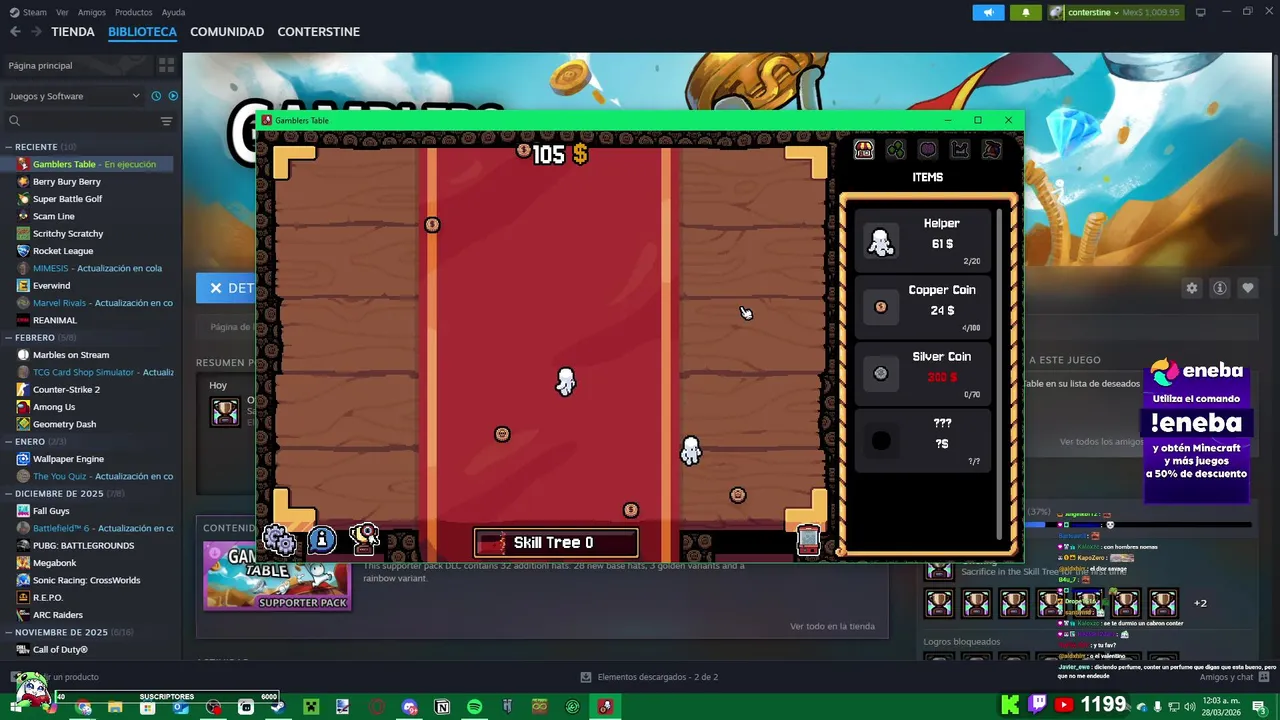Open the clover tab icon in game
Viewport: 1280px width, 720px height.
tap(896, 149)
